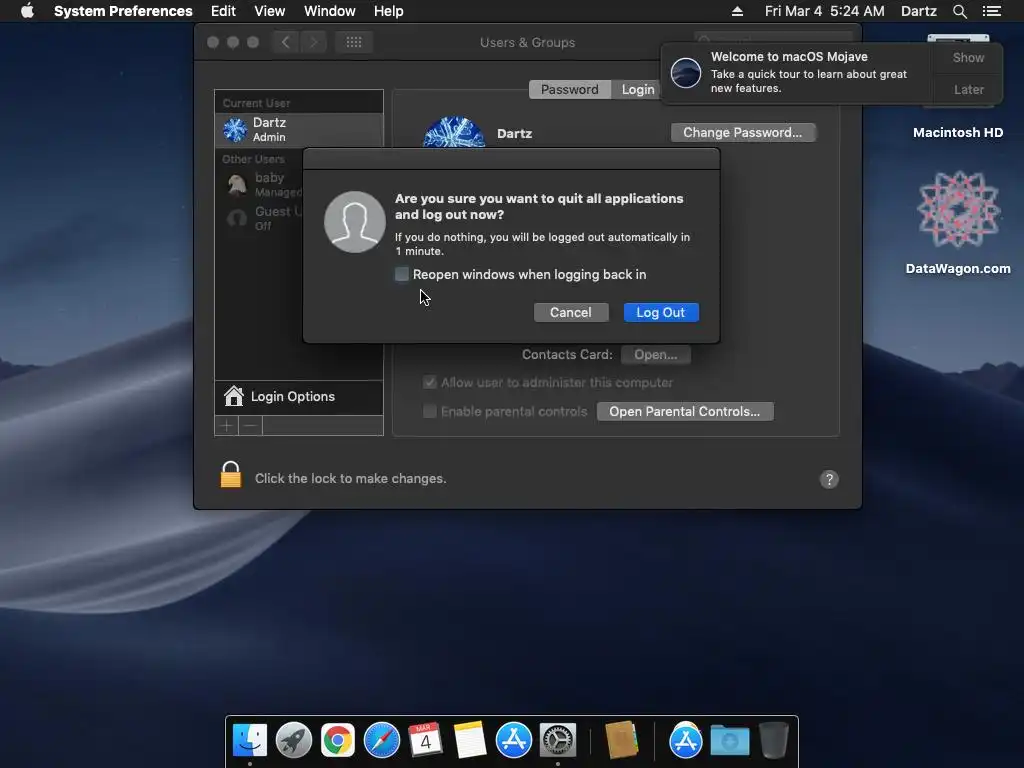Open Safari in the Dock
Screen dimensions: 1024x768
click(381, 740)
